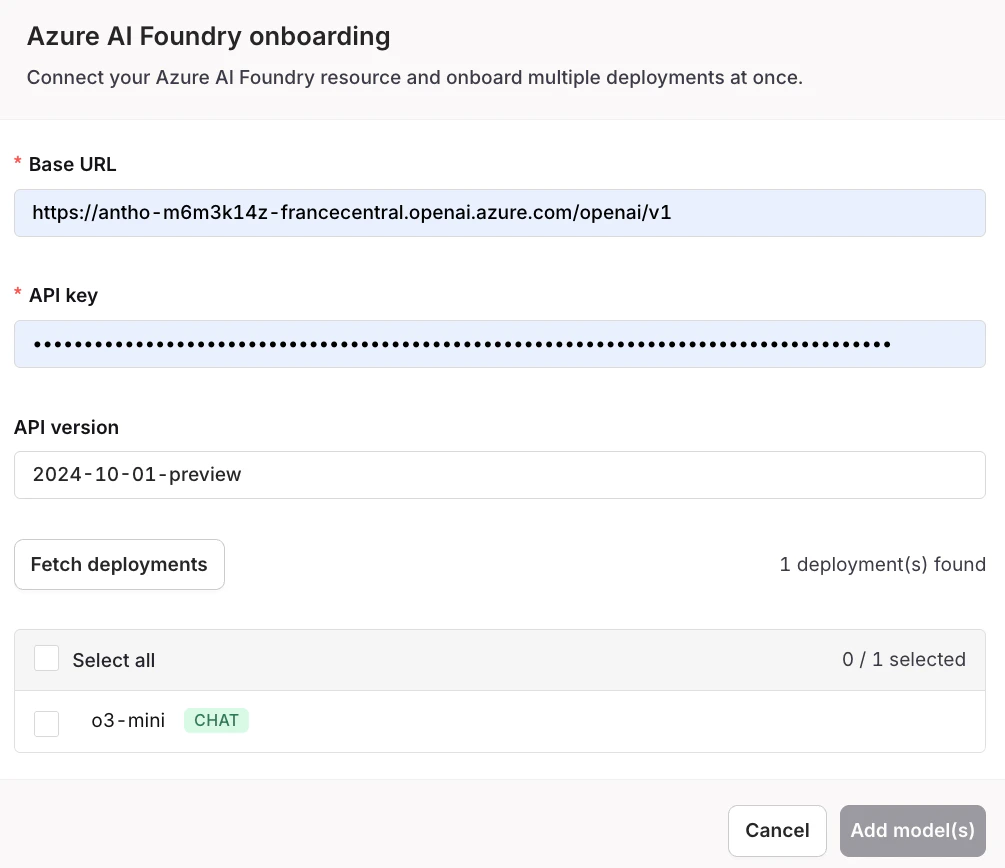Click the '0 / 1 selected' counter
This screenshot has height=868, width=1005.
click(x=904, y=659)
